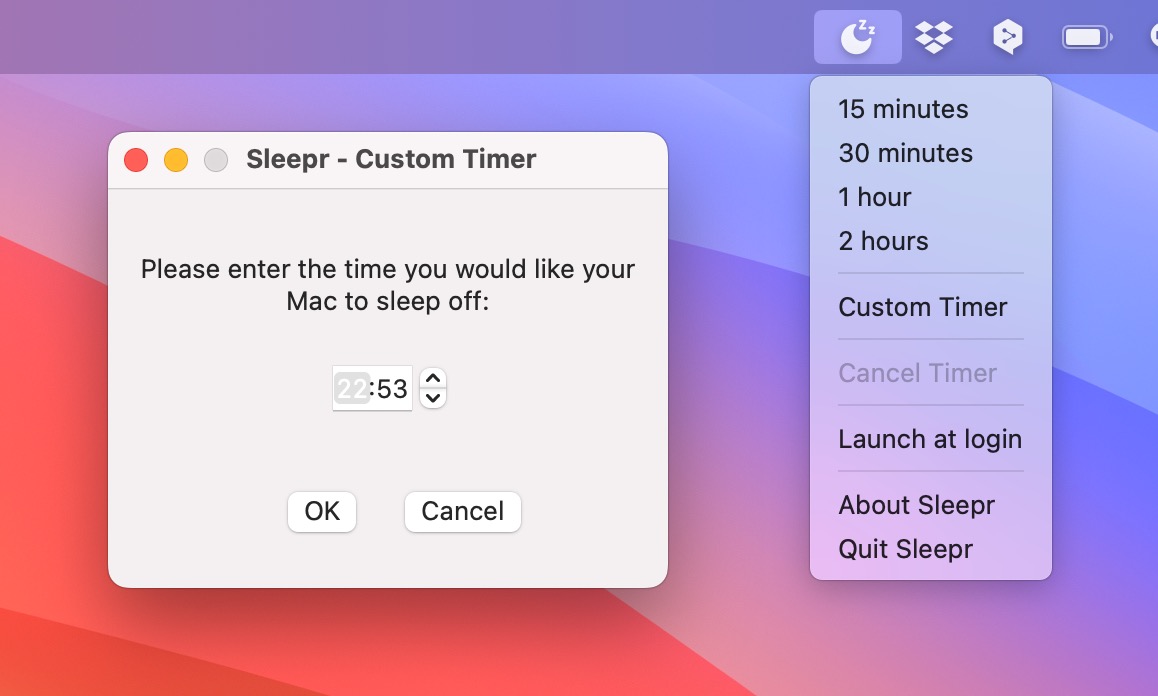Confirm the timer with OK
The image size is (1158, 696).
321,511
